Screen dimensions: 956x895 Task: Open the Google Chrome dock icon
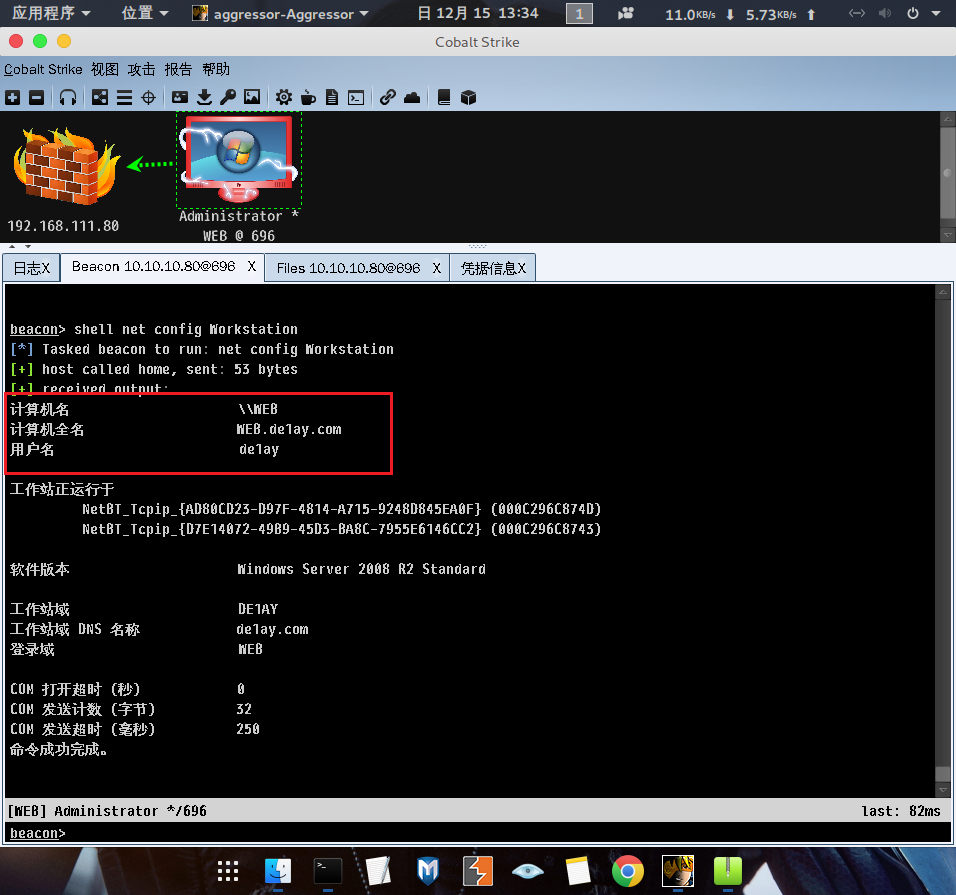point(627,872)
